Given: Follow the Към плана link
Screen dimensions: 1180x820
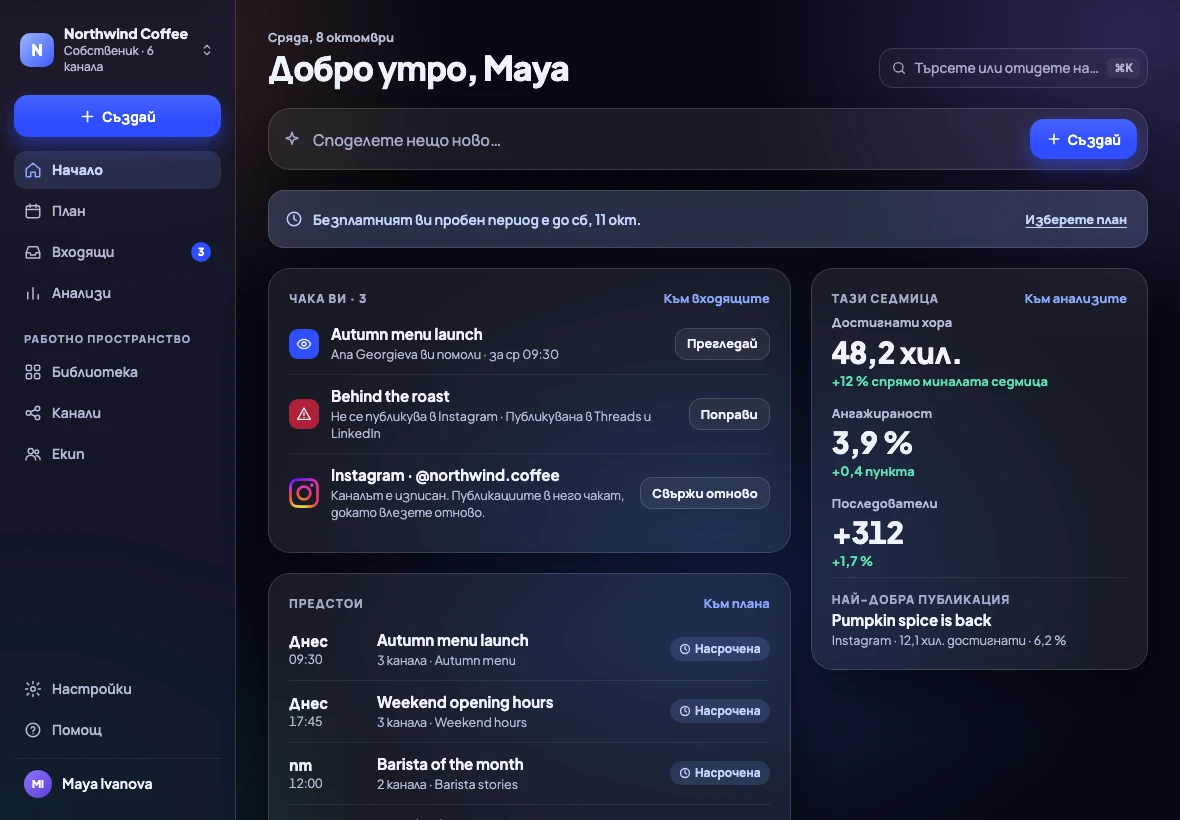Looking at the screenshot, I should pyautogui.click(x=736, y=603).
